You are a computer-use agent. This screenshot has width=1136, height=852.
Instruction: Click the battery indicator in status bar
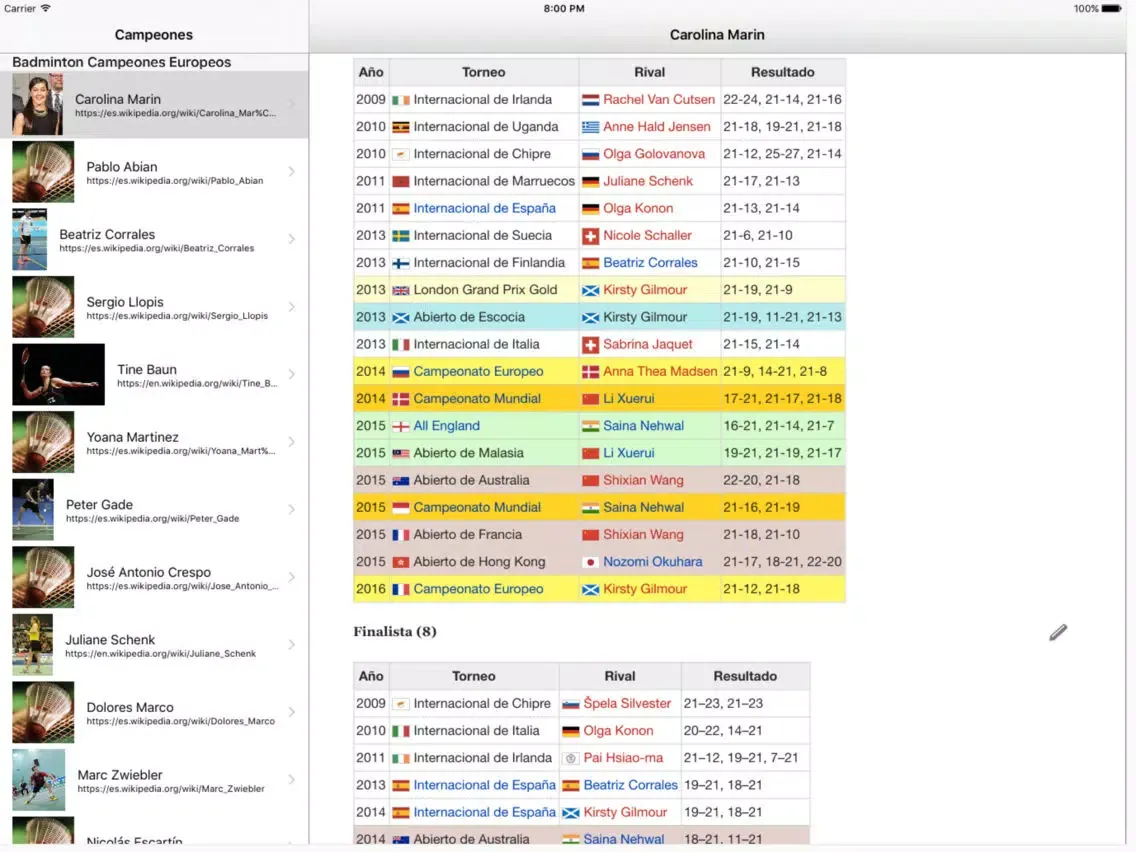click(x=1111, y=9)
